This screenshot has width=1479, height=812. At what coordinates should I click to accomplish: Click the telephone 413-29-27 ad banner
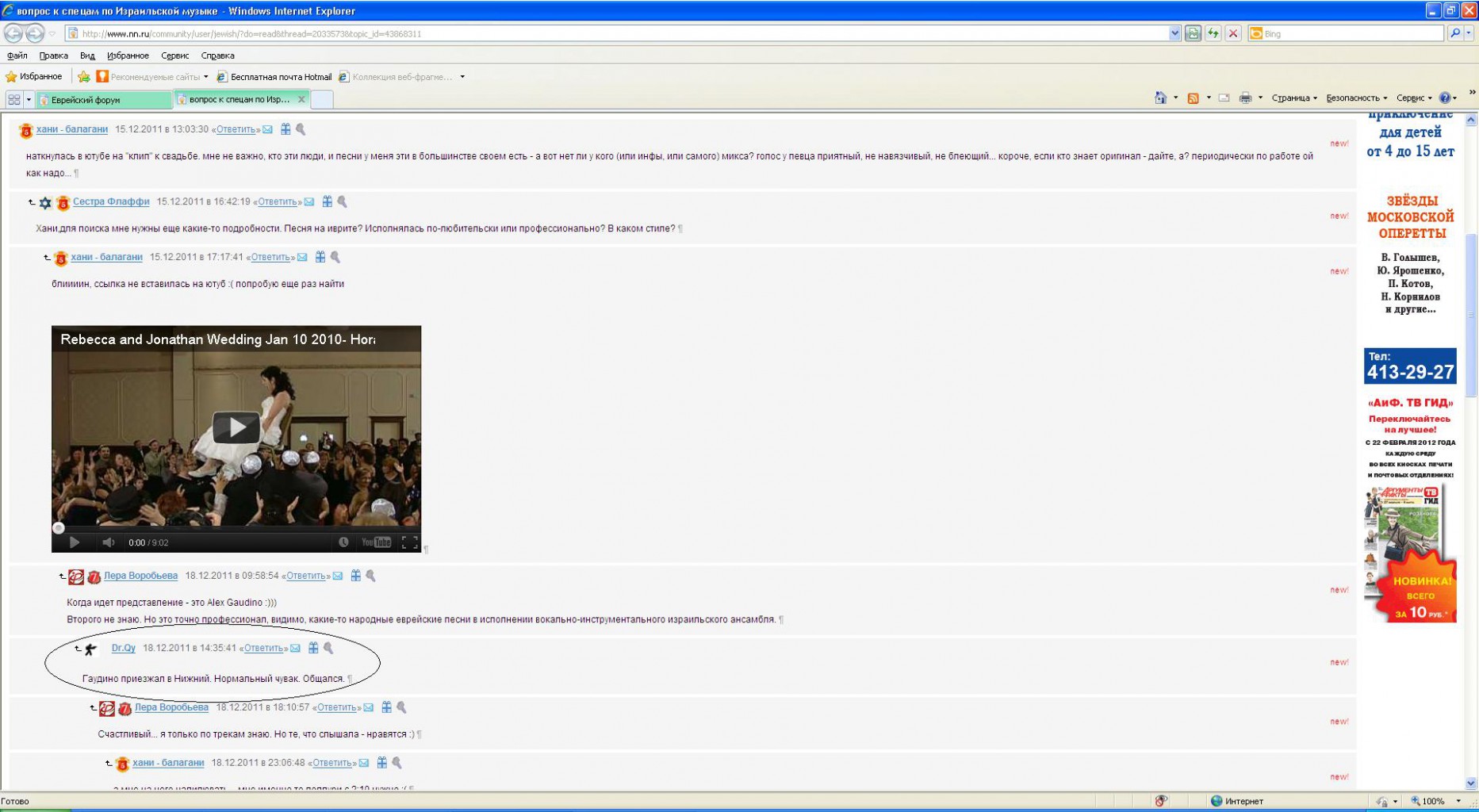tap(1410, 366)
